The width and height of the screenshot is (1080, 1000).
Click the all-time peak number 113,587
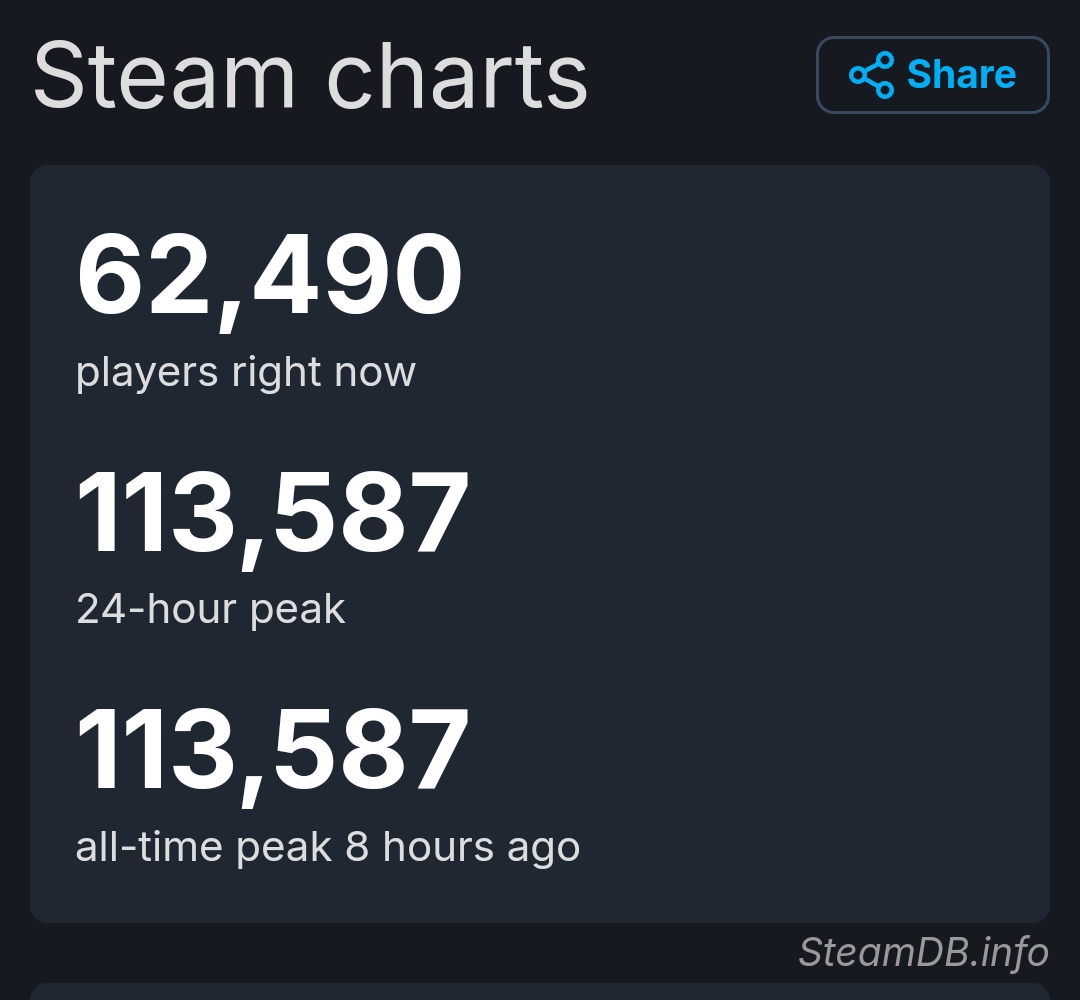272,751
